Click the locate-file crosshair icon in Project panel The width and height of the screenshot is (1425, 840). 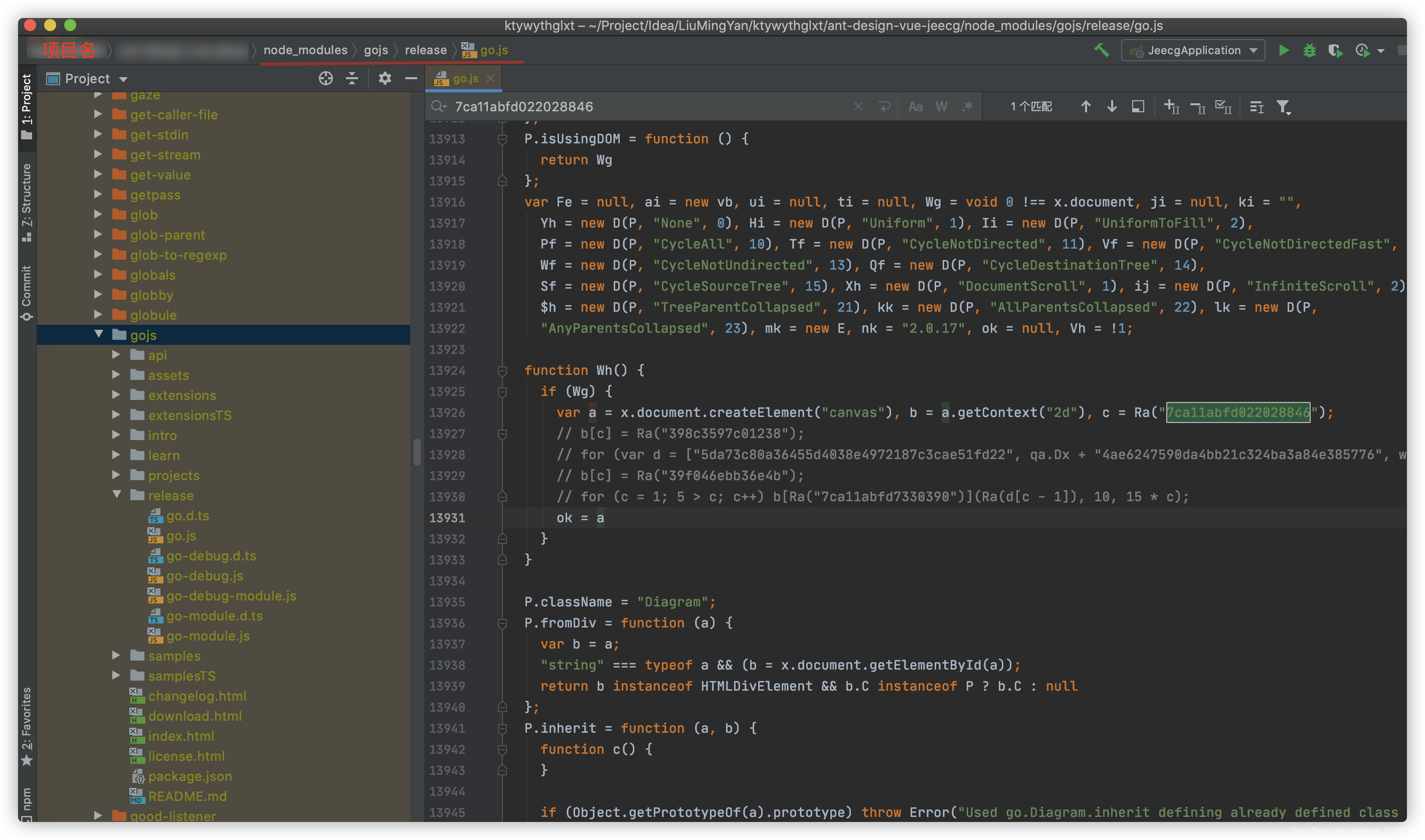click(325, 79)
